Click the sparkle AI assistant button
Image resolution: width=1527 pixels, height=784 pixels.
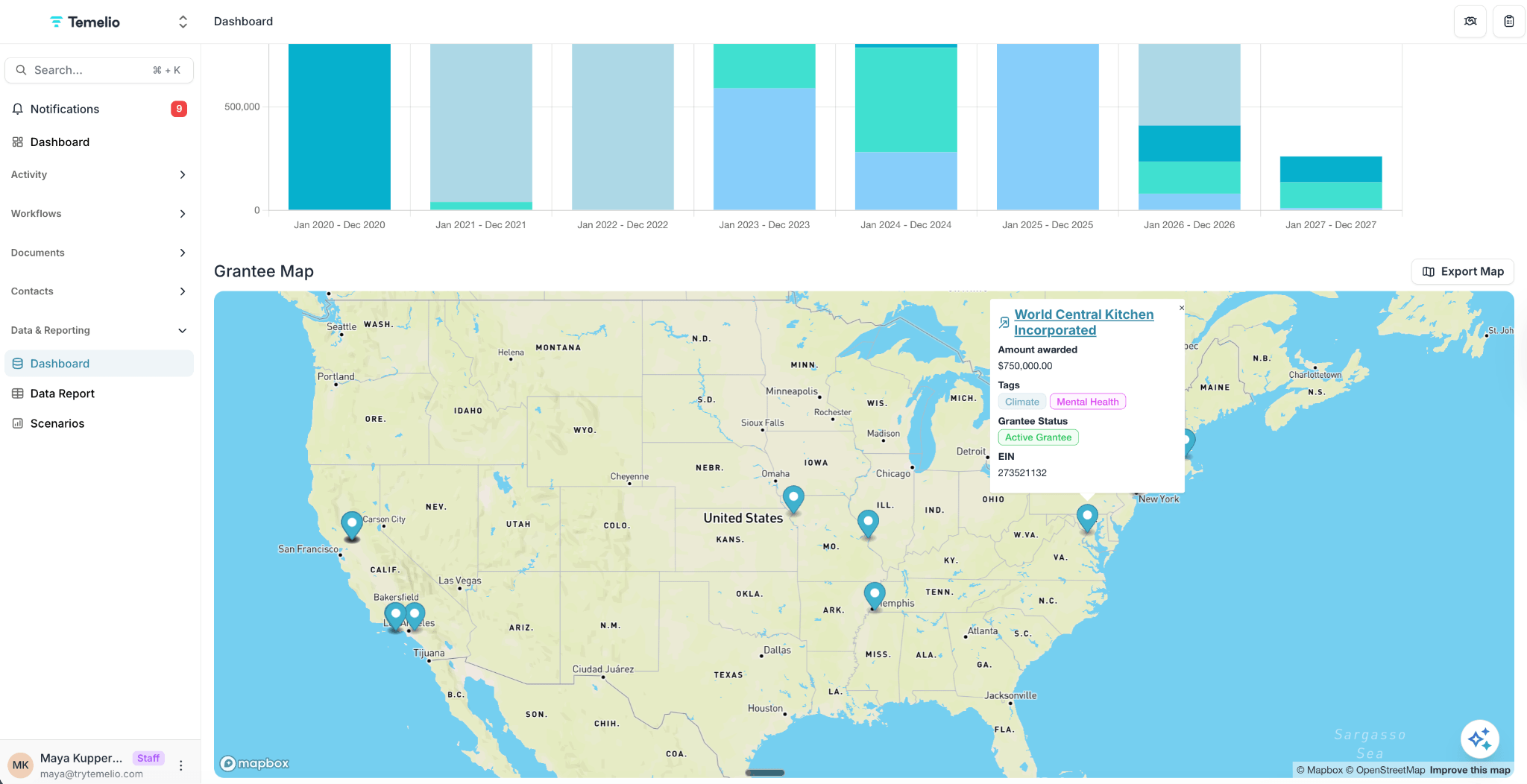(x=1480, y=739)
